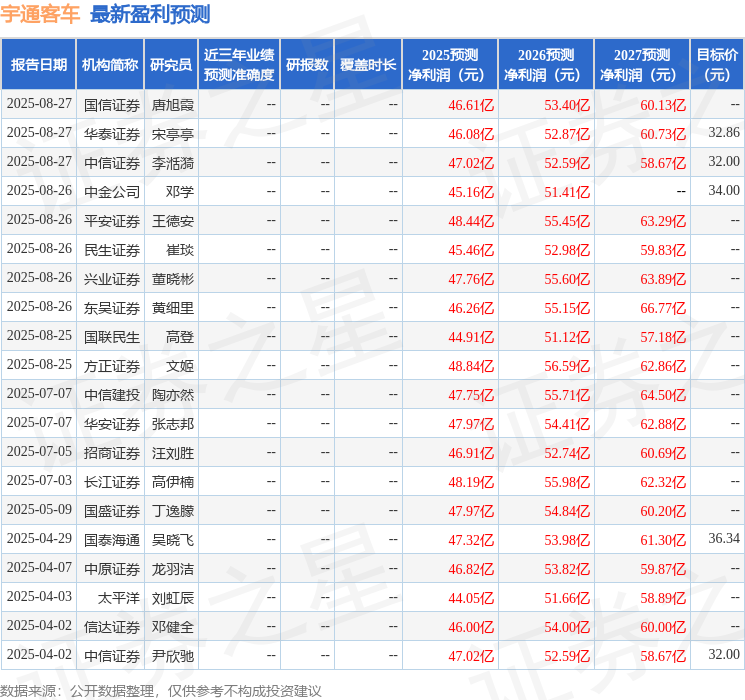Click the 目标价 column header
Image resolution: width=745 pixels, height=700 pixels.
(x=717, y=65)
